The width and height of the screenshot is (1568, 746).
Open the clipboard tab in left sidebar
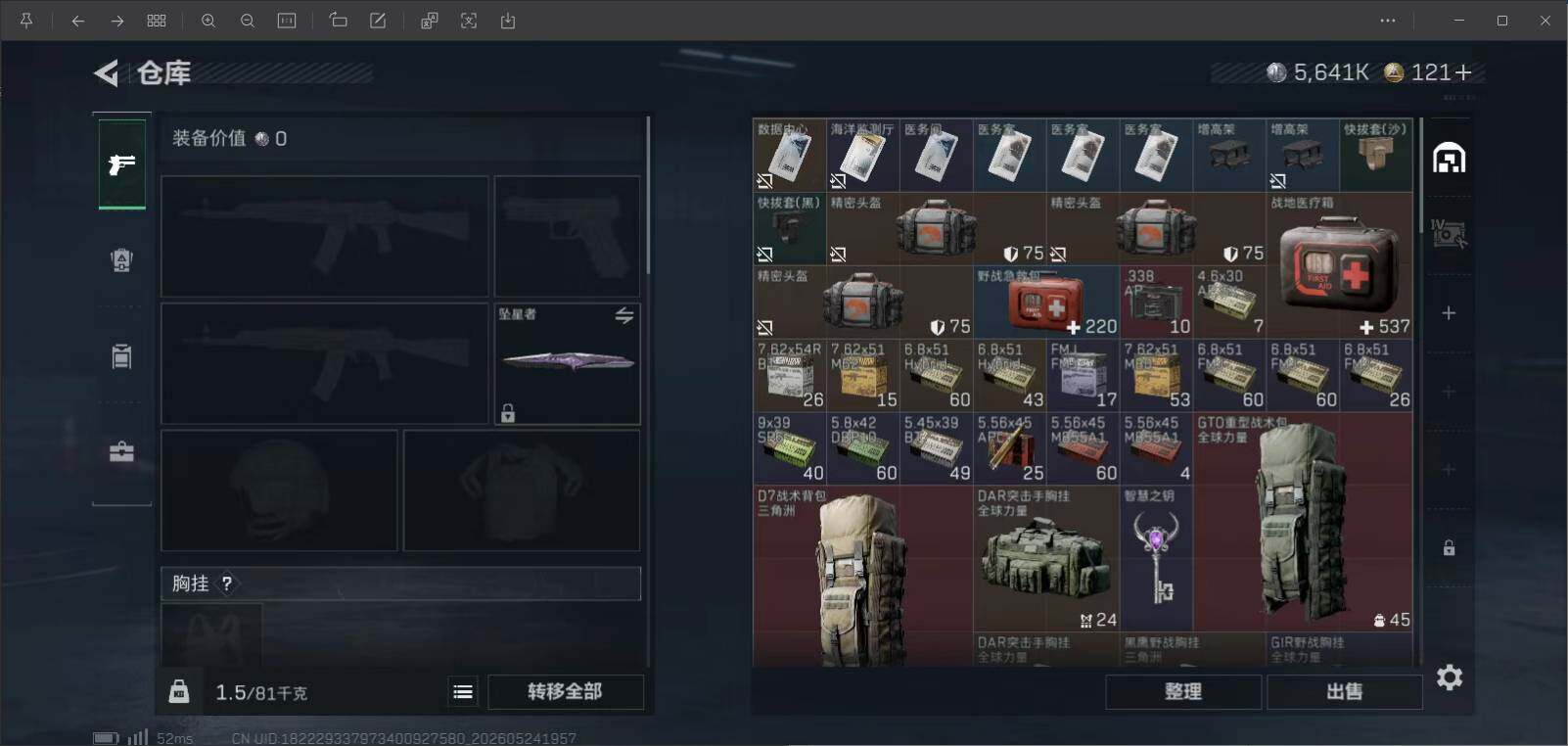(x=121, y=355)
